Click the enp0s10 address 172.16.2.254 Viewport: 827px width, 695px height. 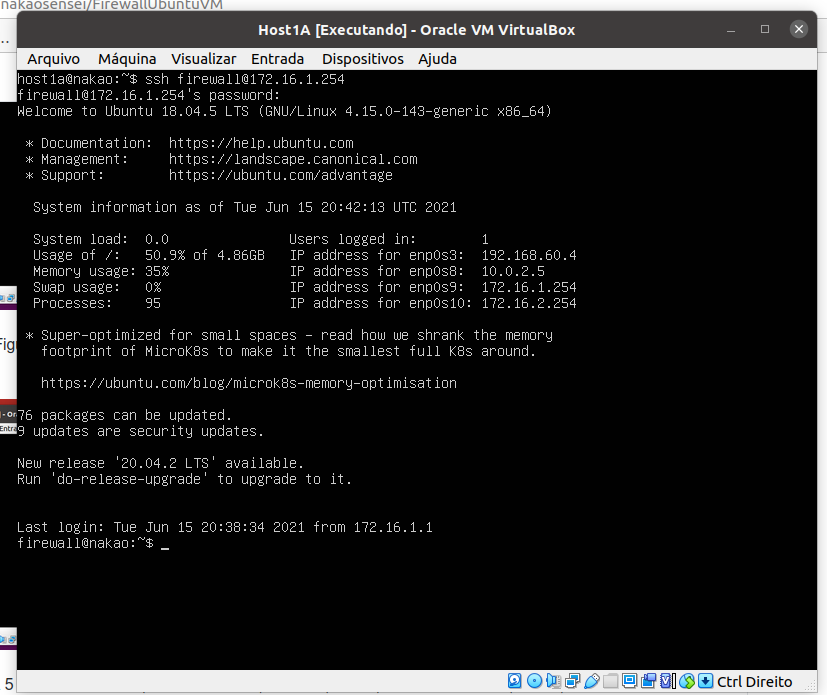click(x=529, y=303)
